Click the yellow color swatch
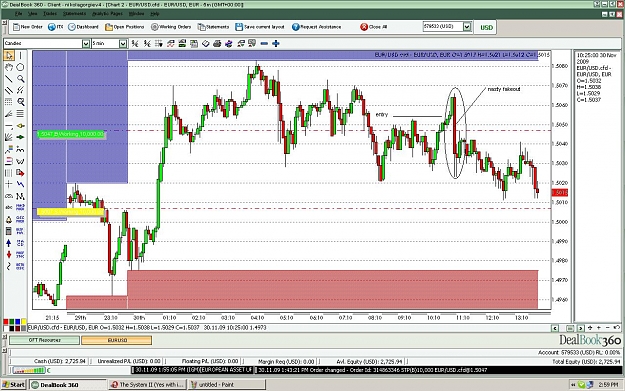The height and width of the screenshot is (391, 625). coord(24,322)
